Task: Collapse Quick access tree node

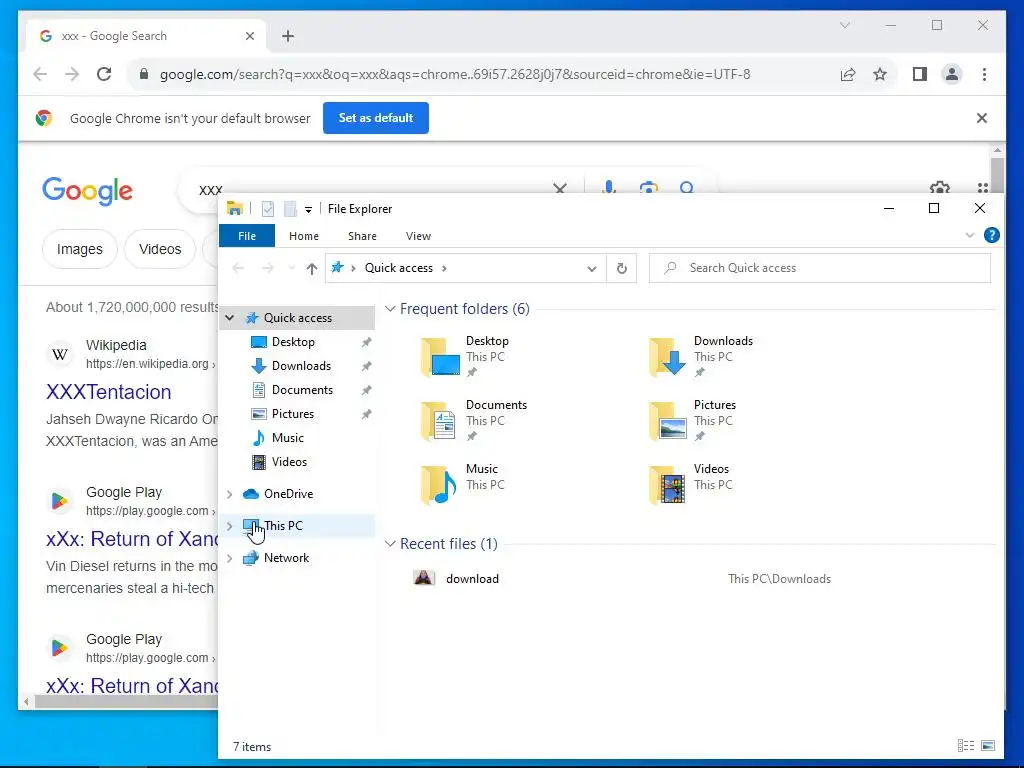Action: (x=229, y=318)
